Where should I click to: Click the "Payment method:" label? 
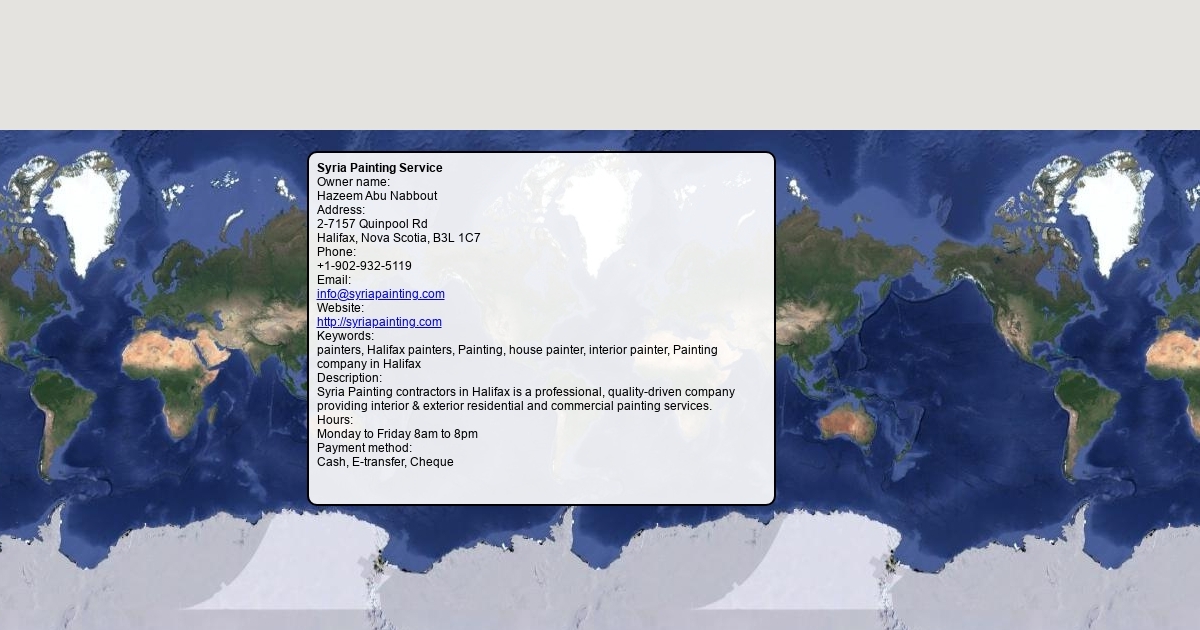[x=364, y=448]
